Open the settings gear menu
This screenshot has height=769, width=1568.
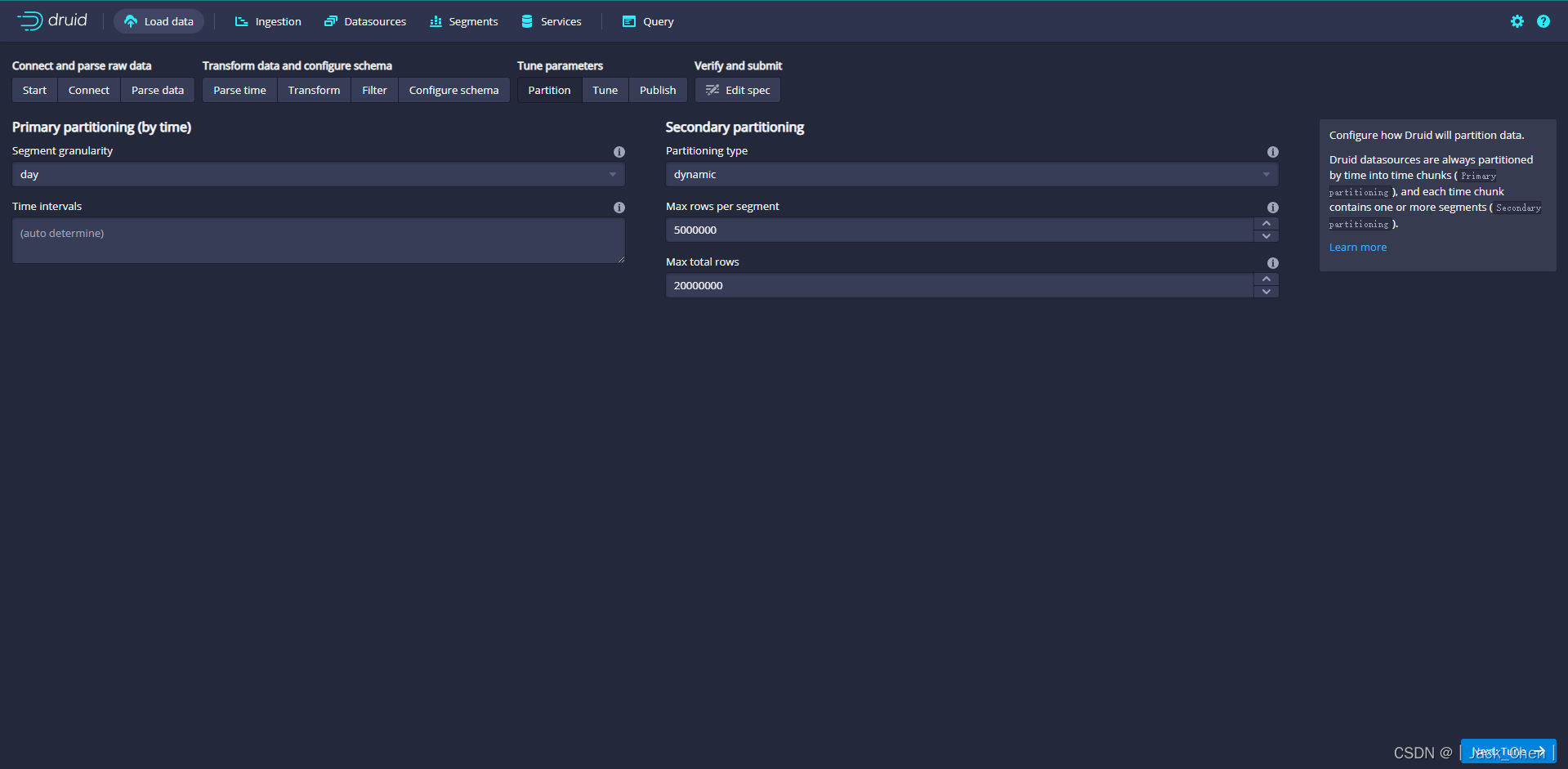[x=1517, y=21]
